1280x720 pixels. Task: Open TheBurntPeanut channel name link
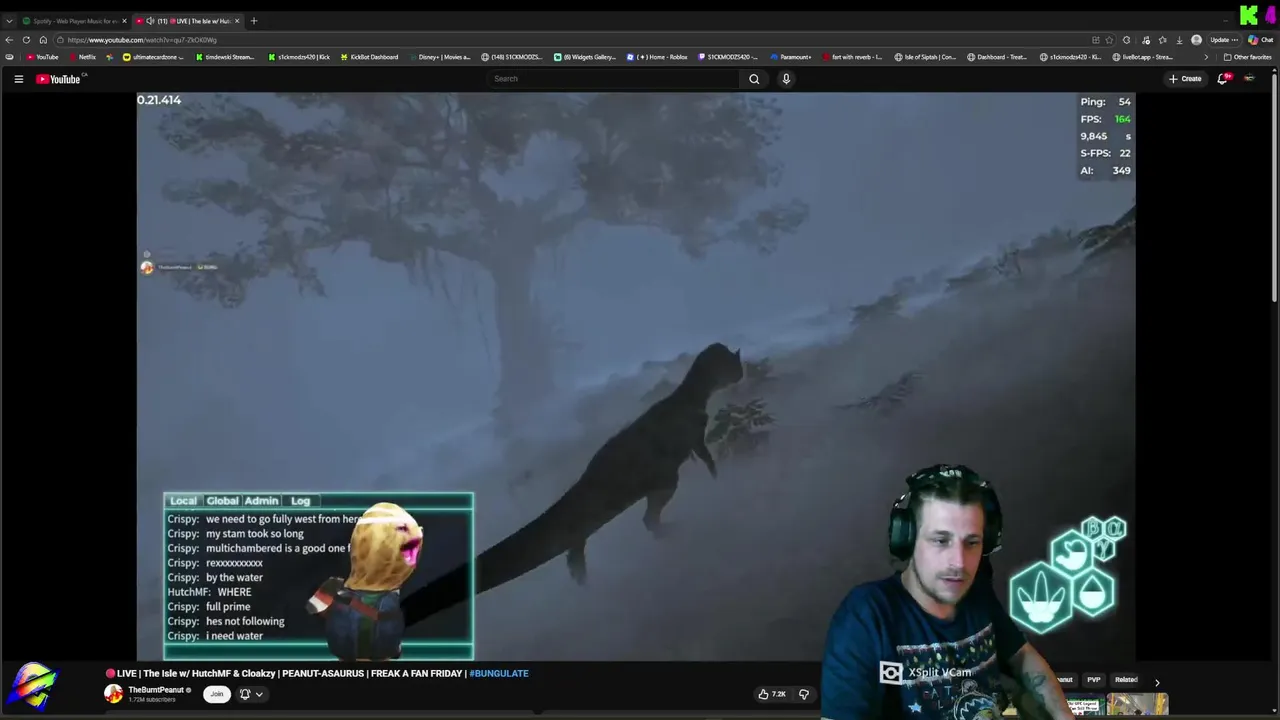[155, 690]
